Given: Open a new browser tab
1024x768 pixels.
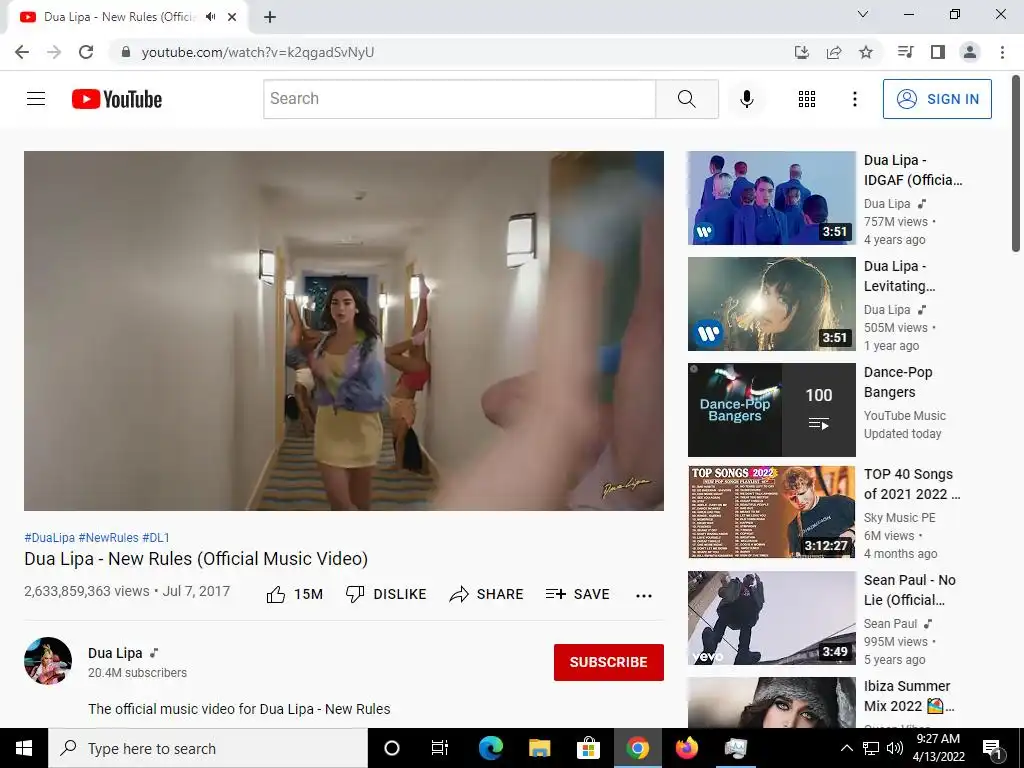Looking at the screenshot, I should [x=270, y=17].
